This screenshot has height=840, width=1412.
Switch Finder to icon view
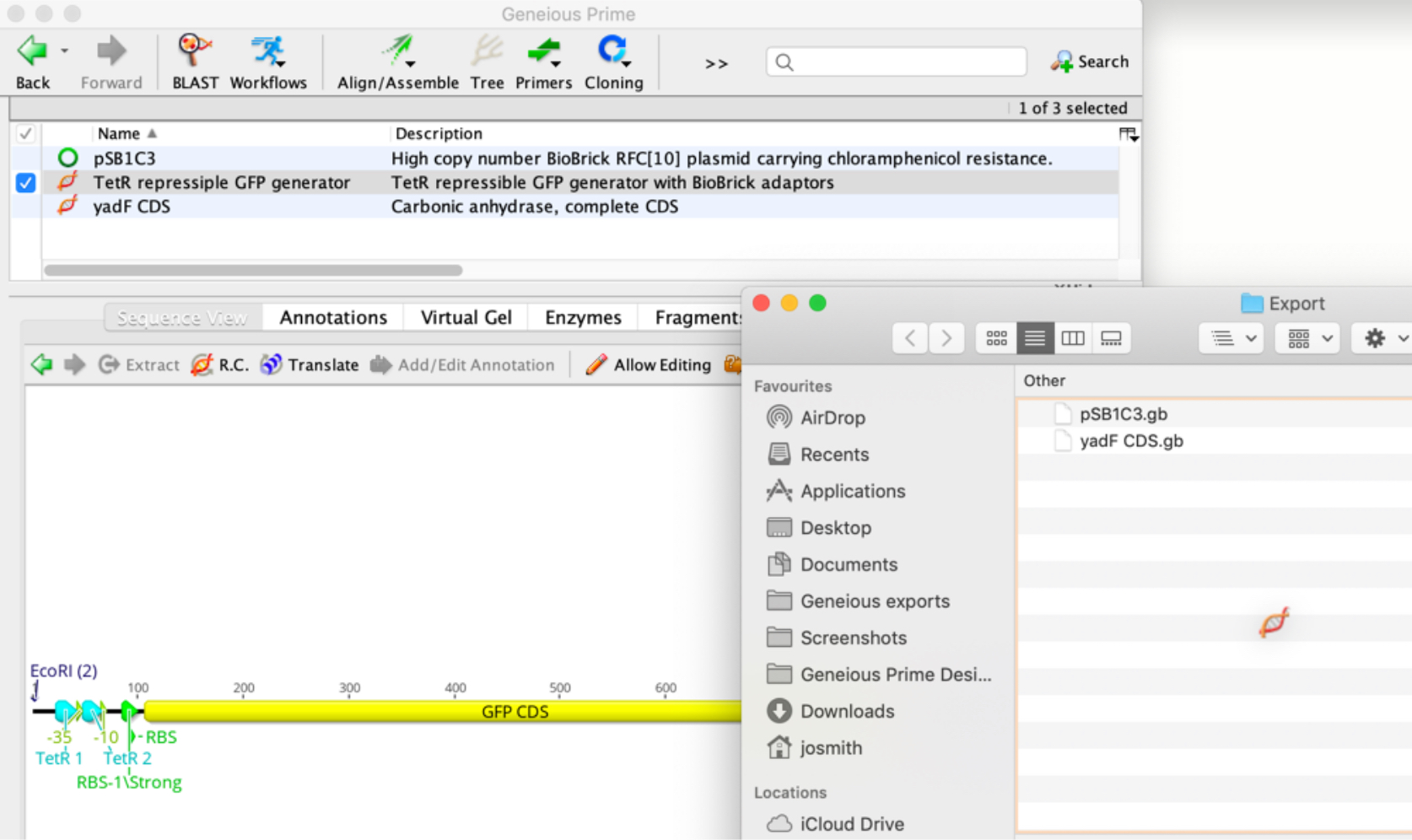point(996,338)
